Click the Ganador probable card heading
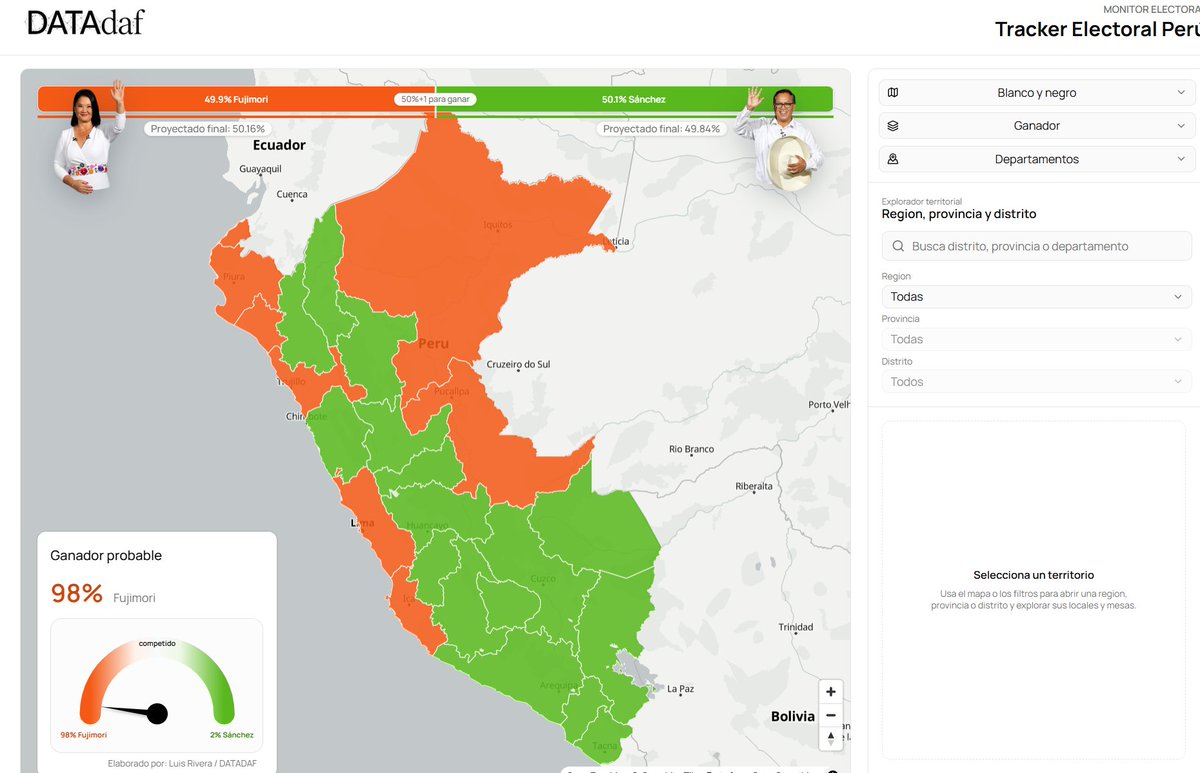Image resolution: width=1200 pixels, height=773 pixels. 106,556
